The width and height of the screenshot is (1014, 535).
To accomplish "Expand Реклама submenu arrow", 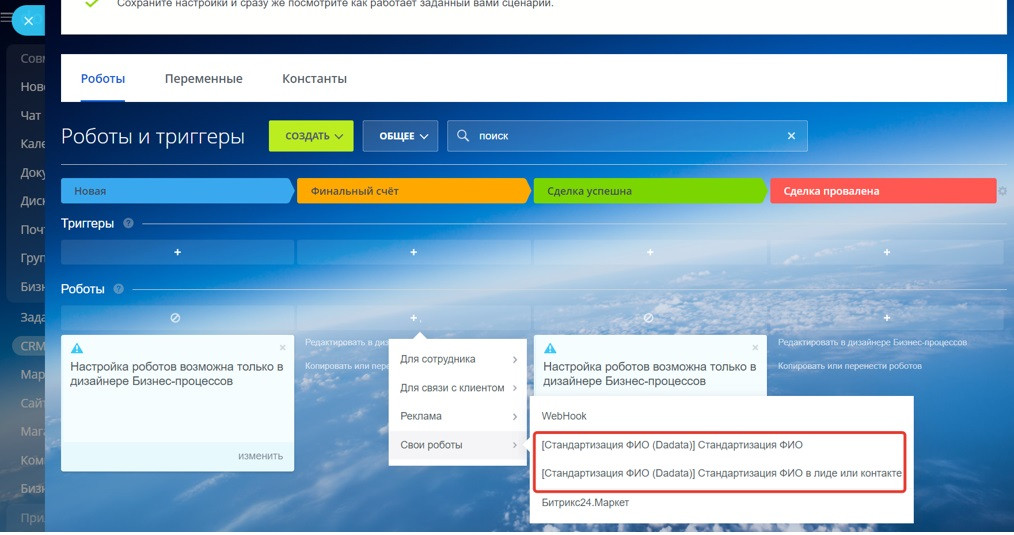I will point(515,417).
